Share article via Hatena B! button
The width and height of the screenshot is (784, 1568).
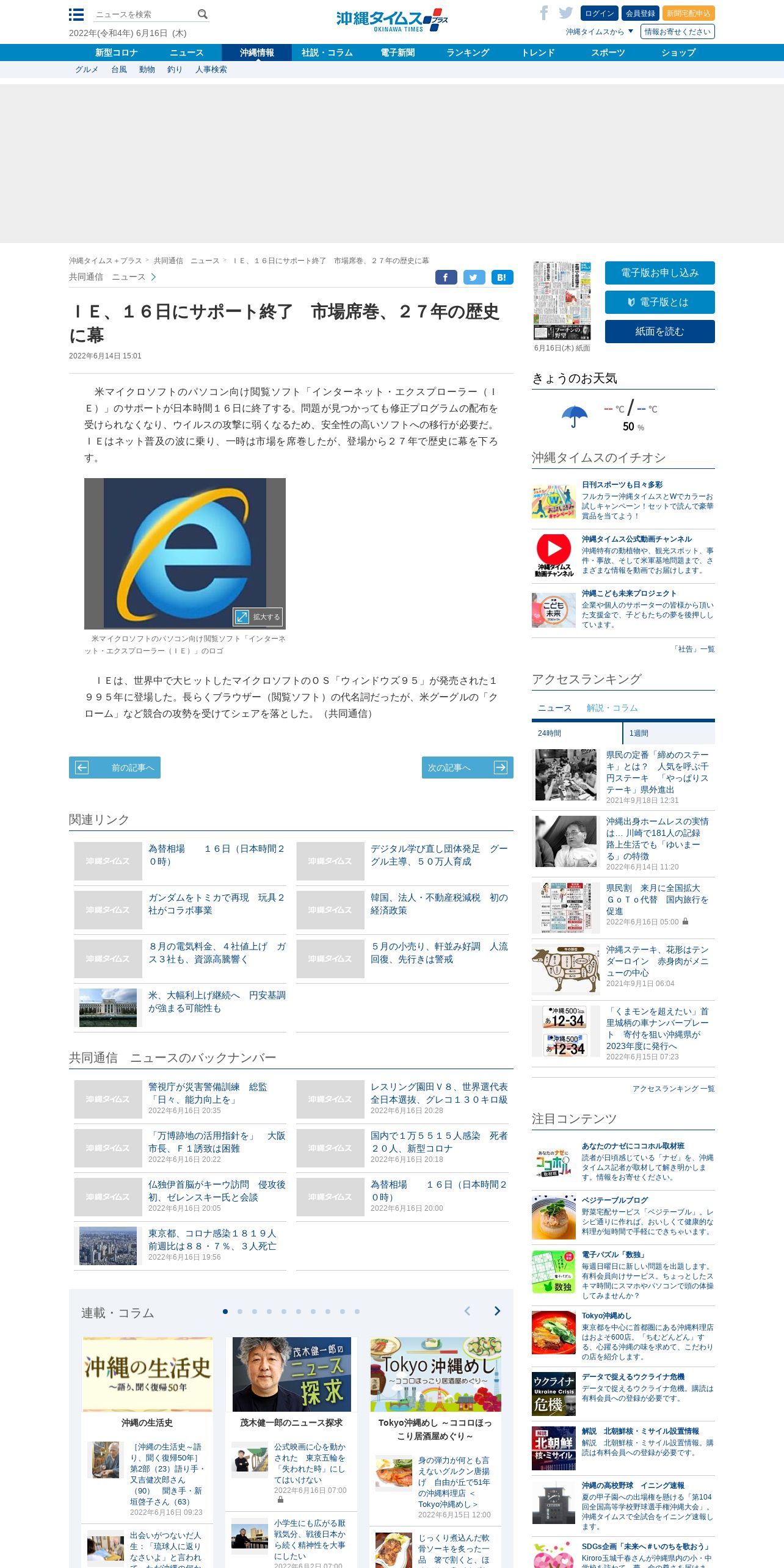pos(503,277)
